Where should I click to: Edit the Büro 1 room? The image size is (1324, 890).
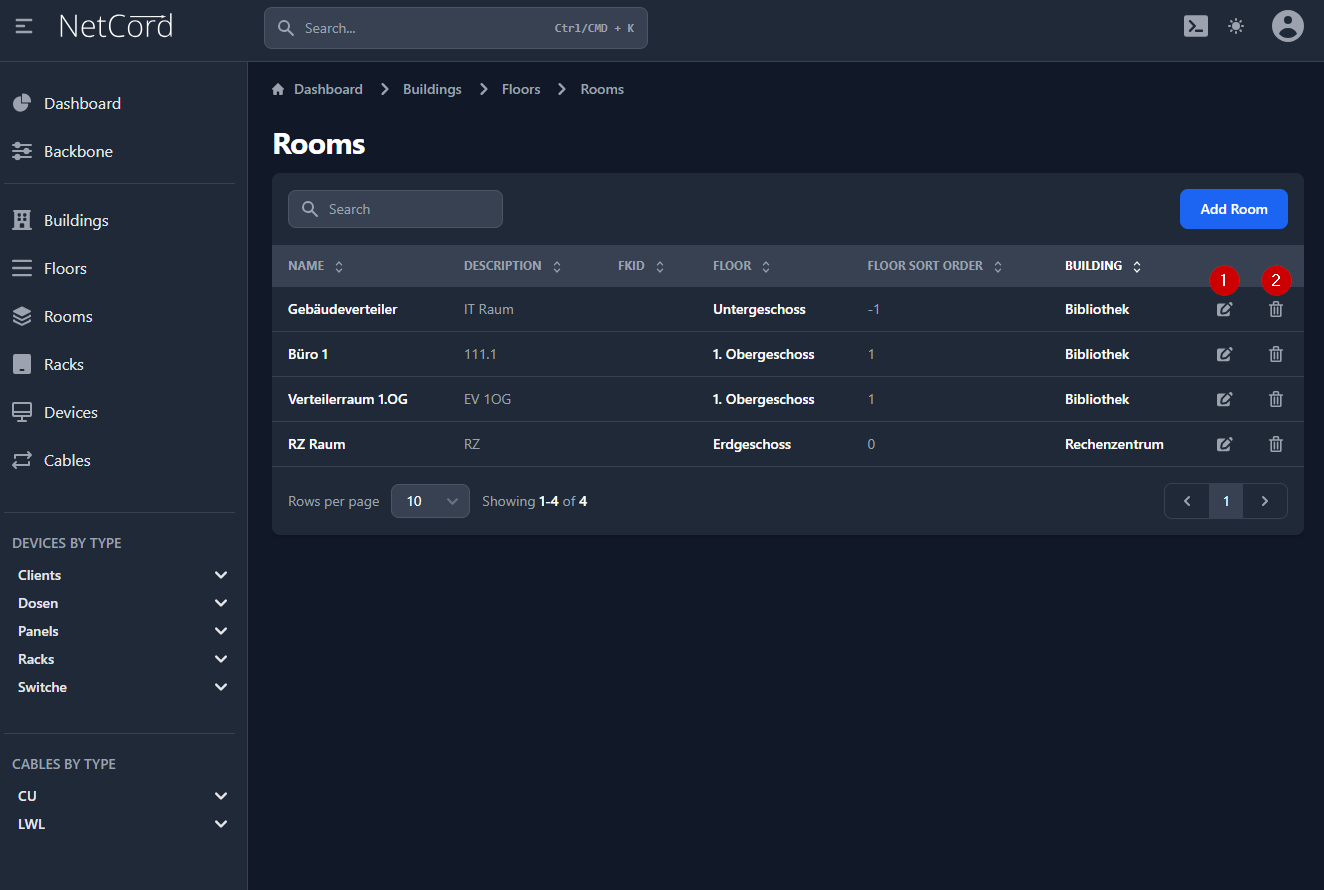[x=1224, y=354]
